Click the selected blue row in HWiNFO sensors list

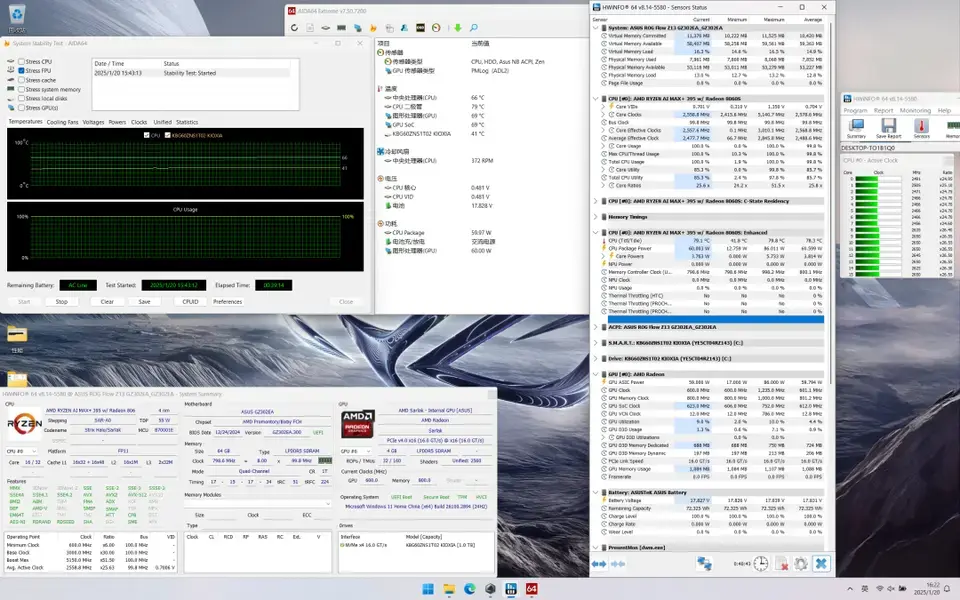coord(716,319)
